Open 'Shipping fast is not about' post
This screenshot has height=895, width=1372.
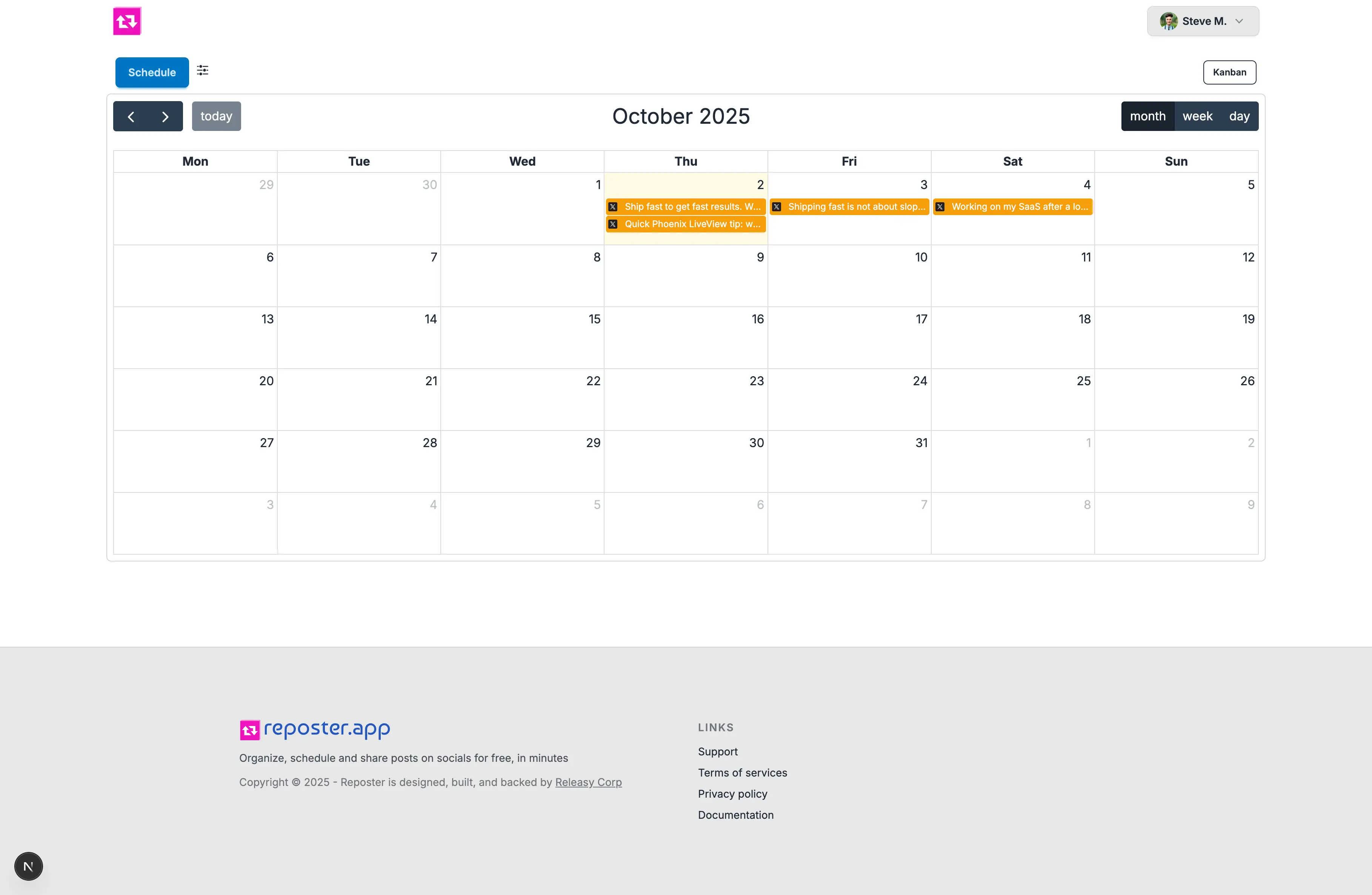point(855,207)
